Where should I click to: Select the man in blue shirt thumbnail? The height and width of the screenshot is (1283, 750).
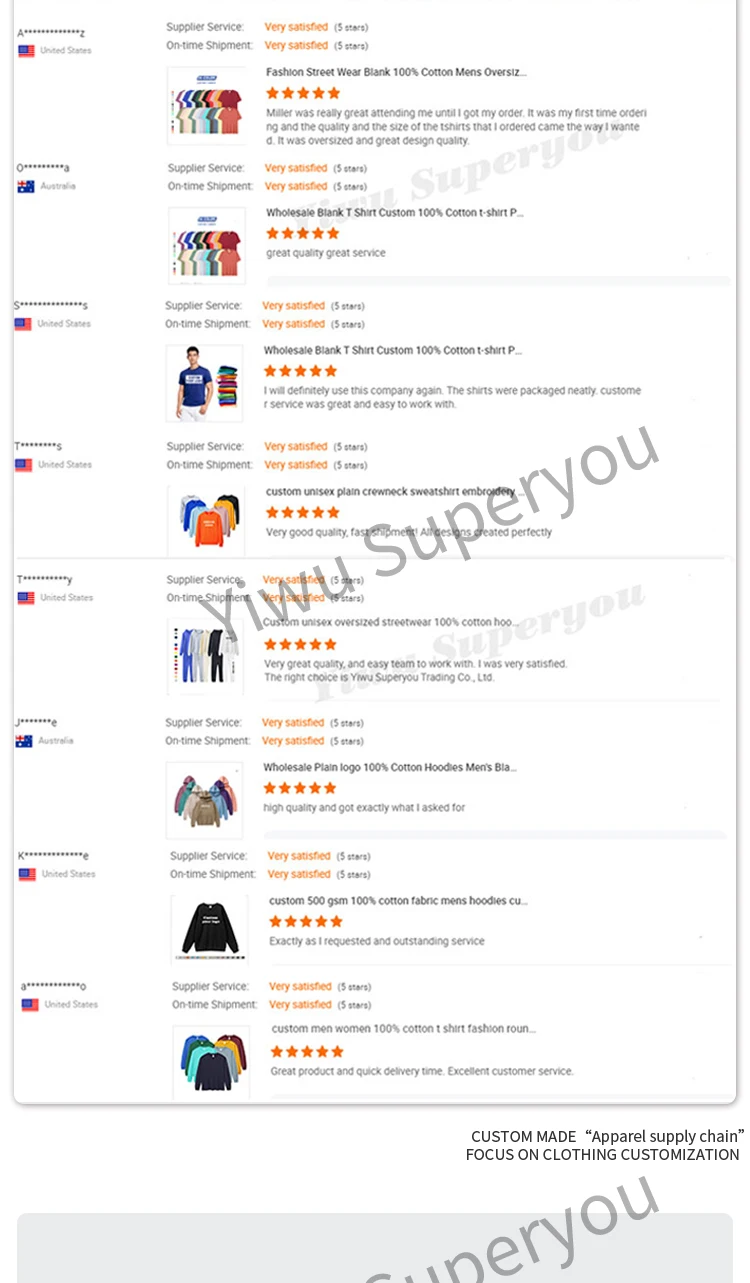[204, 383]
